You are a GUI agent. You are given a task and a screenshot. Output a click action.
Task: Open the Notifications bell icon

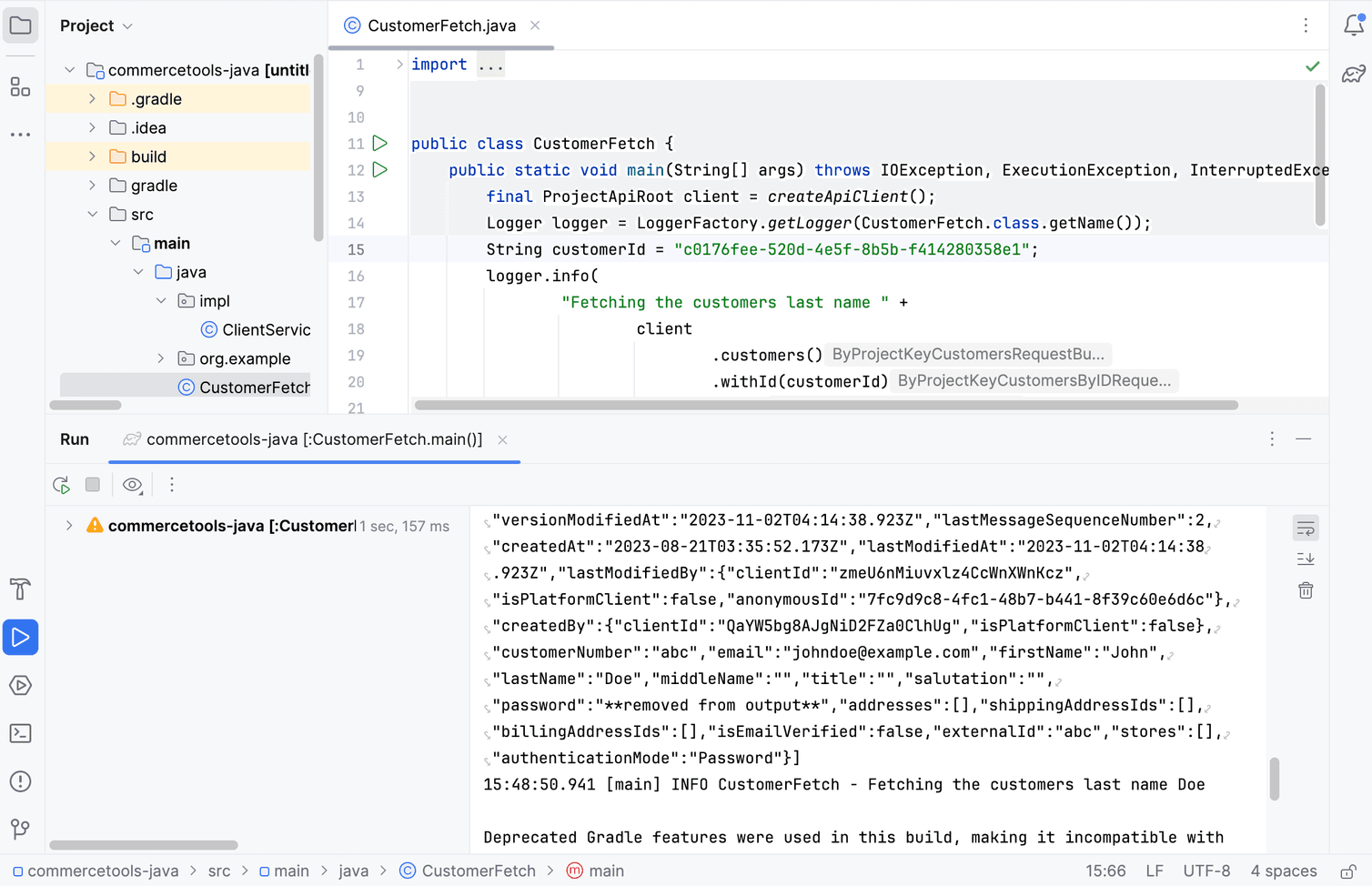[1354, 25]
